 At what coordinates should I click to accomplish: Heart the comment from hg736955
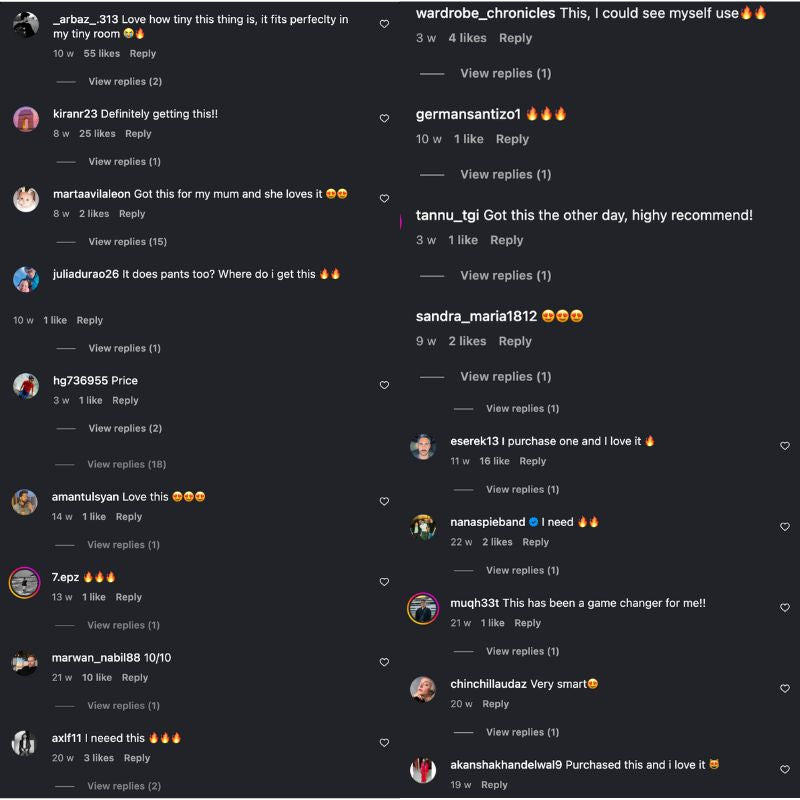point(384,385)
